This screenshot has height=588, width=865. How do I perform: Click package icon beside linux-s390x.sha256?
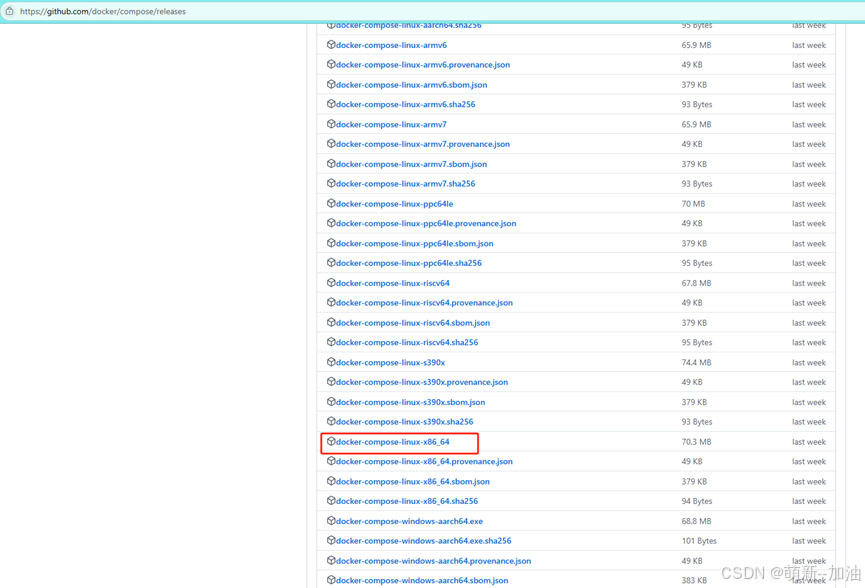pos(331,422)
